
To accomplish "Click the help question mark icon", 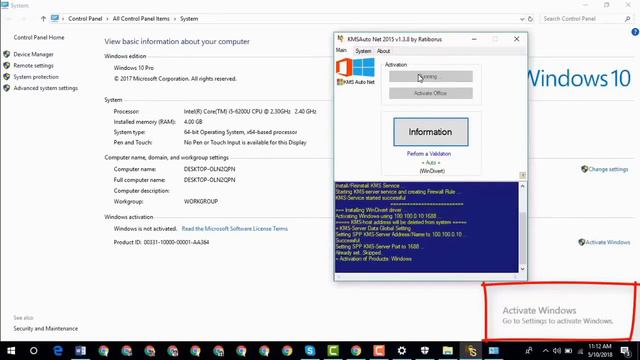I will (x=635, y=32).
